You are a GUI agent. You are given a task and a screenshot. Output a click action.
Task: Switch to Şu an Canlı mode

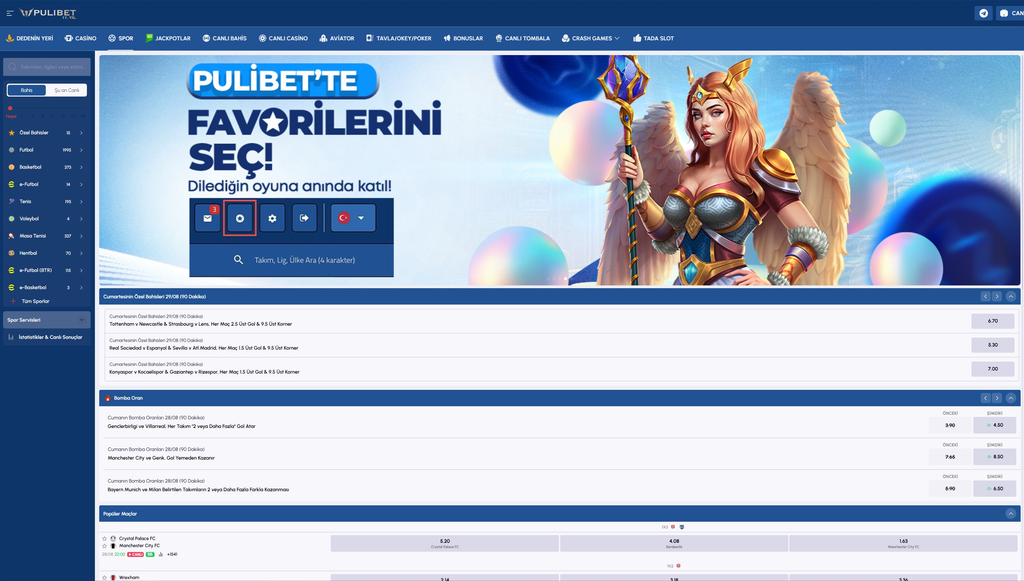coord(67,90)
